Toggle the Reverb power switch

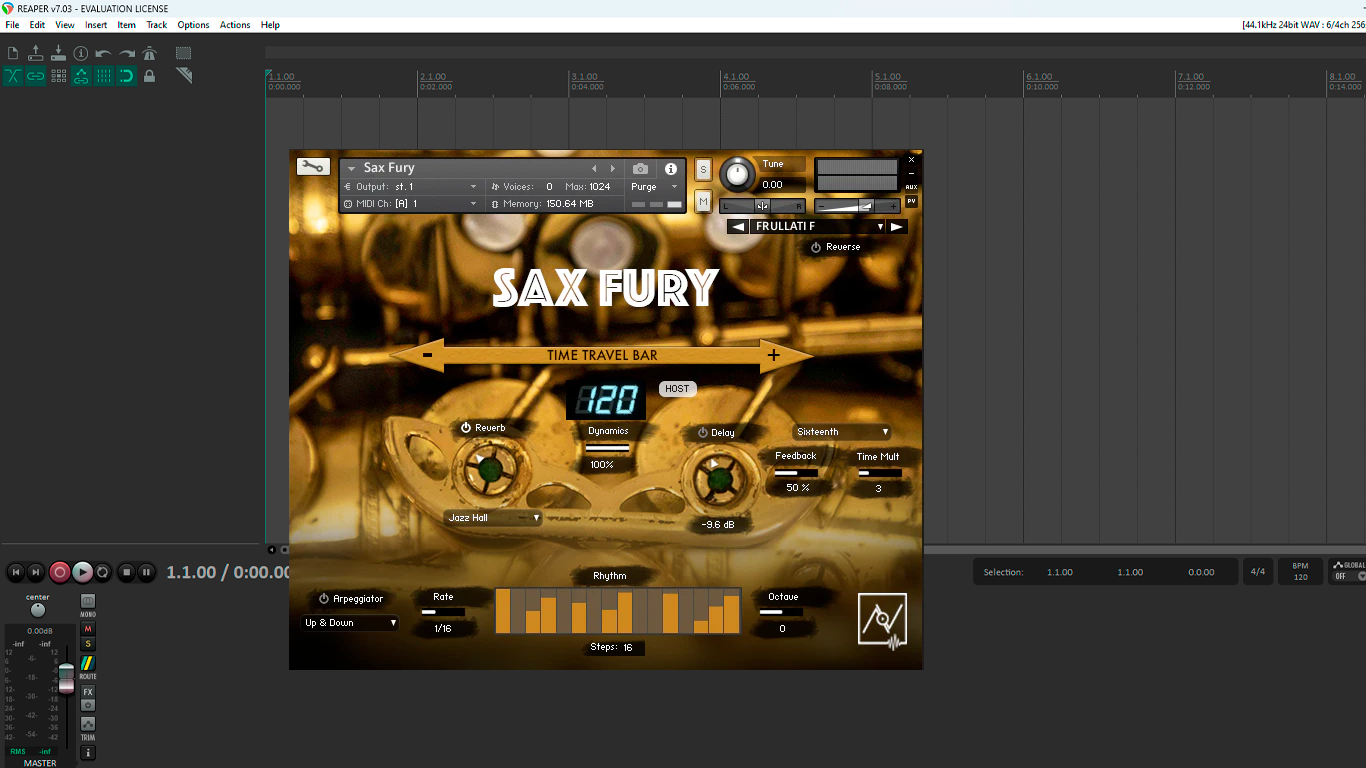466,428
